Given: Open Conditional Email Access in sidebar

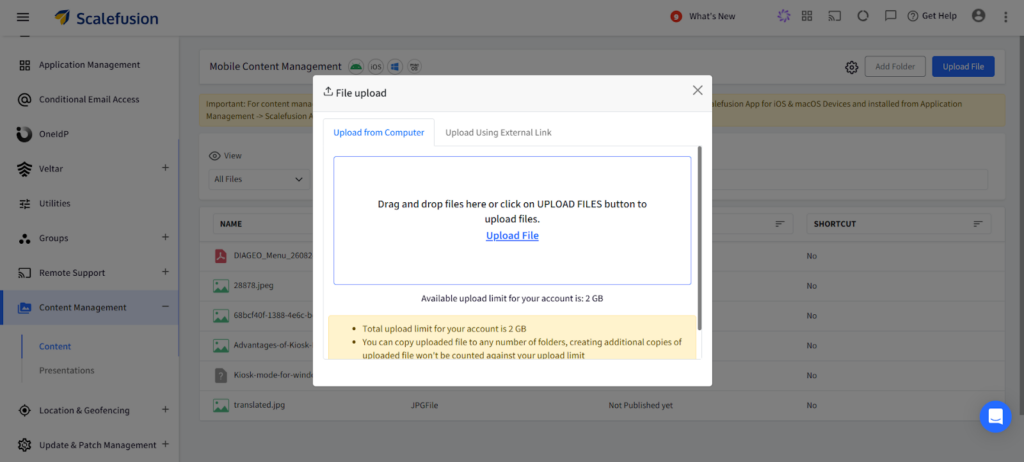Looking at the screenshot, I should (89, 99).
